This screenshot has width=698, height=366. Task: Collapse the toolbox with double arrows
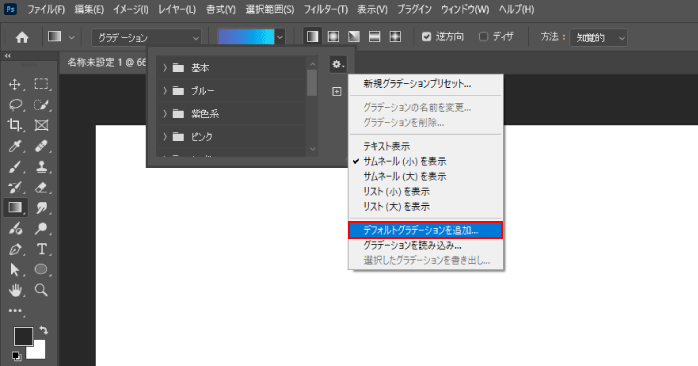pos(7,56)
